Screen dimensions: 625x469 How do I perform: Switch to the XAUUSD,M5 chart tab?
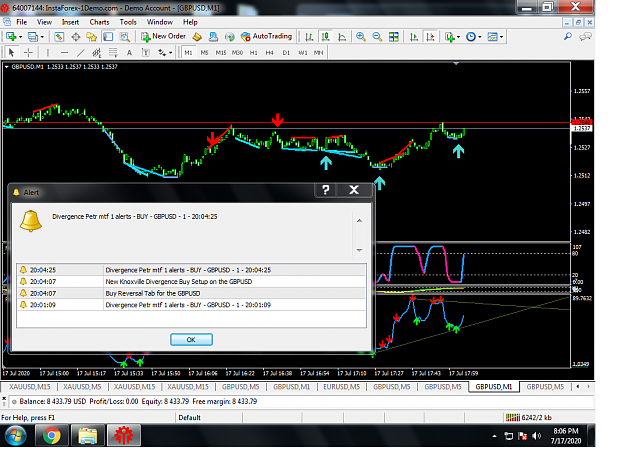82,387
